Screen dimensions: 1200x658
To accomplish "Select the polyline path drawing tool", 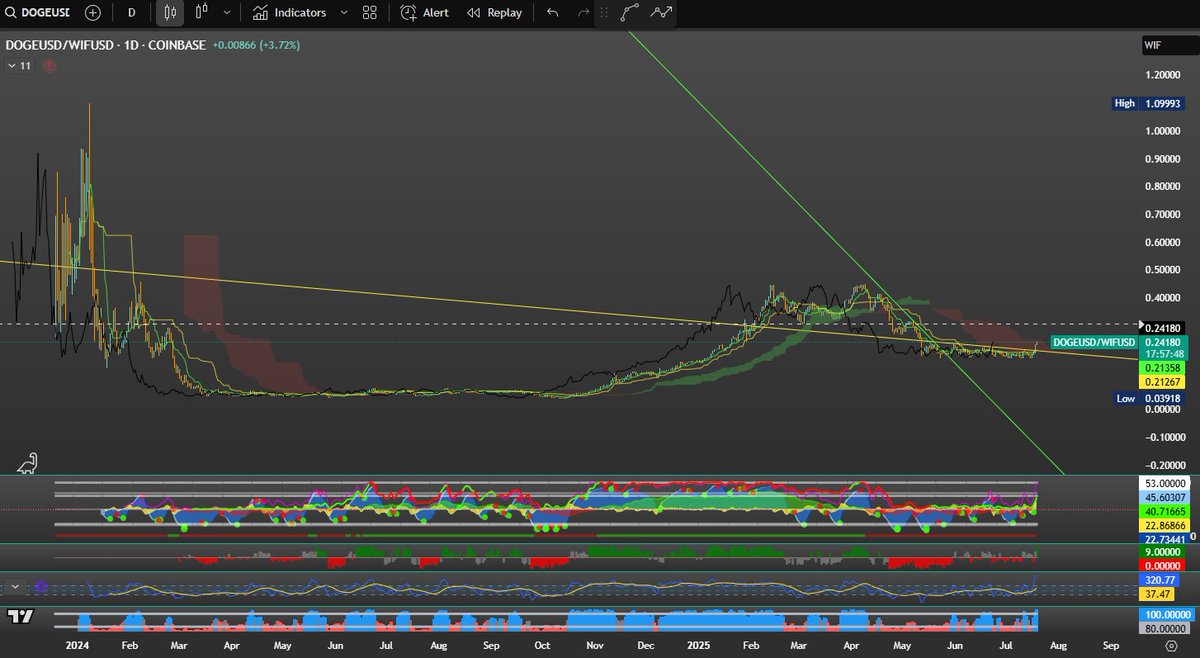I will 661,13.
